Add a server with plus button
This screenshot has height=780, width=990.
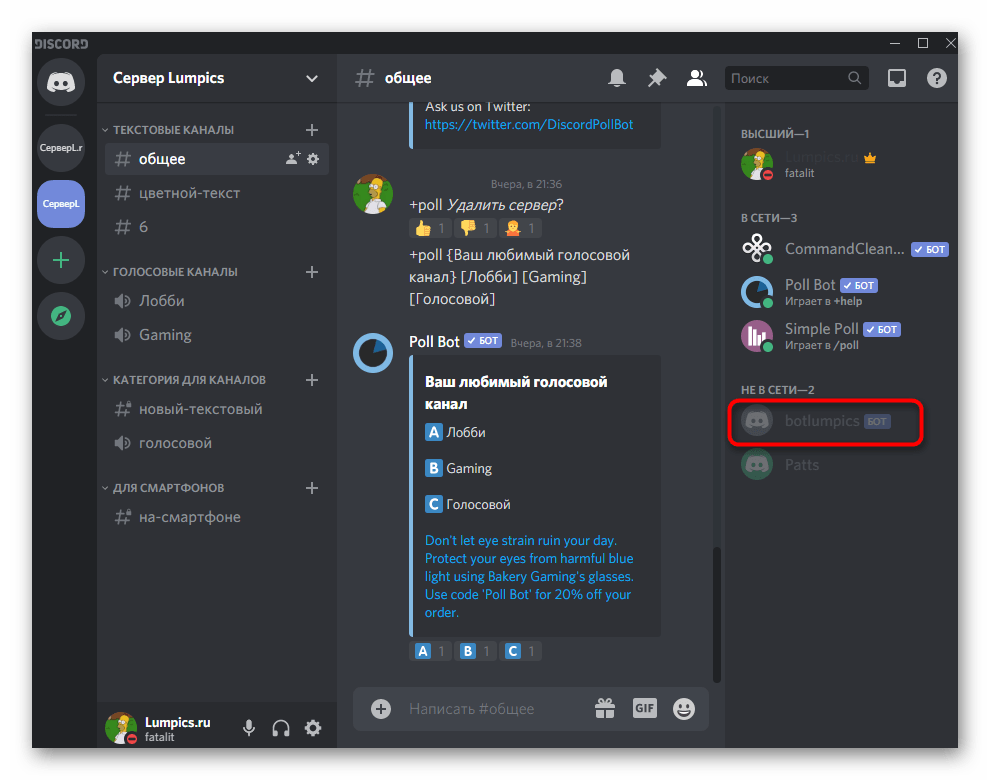click(61, 260)
